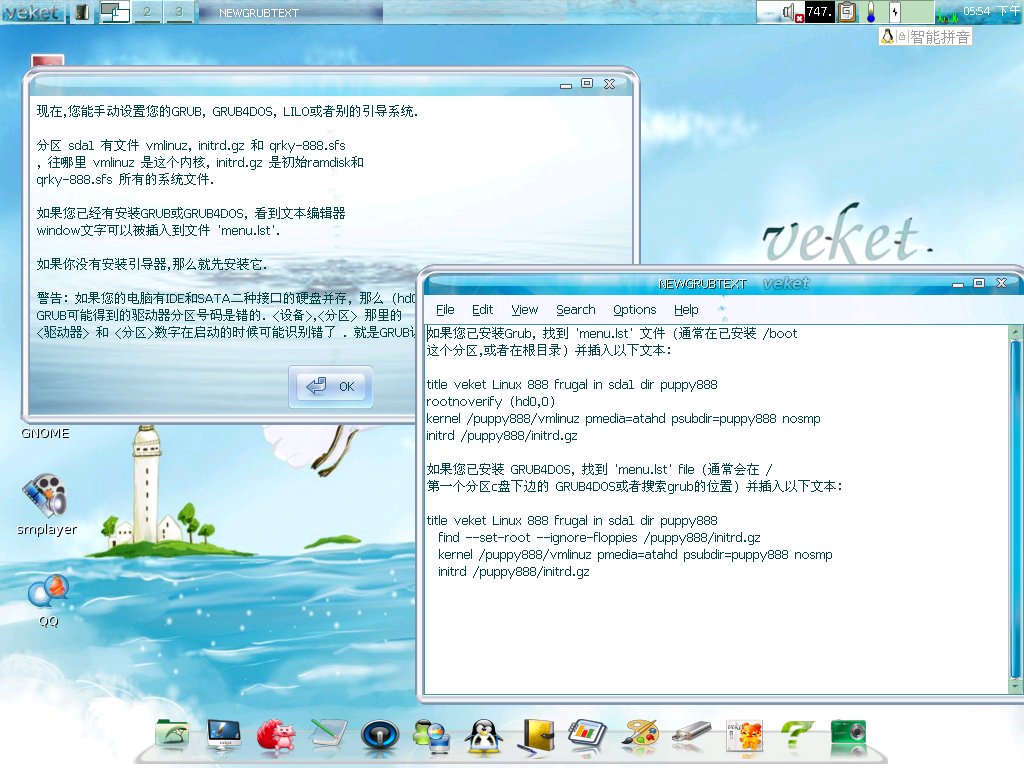Open the Edit menu in NEWGRUBTEXT editor
The width and height of the screenshot is (1024, 768).
482,310
